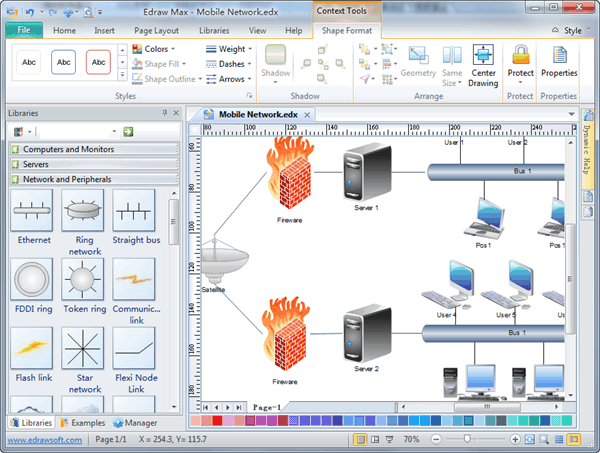Select the Flexi Node Link shape
Screen dimensions: 600x453
(x=134, y=348)
